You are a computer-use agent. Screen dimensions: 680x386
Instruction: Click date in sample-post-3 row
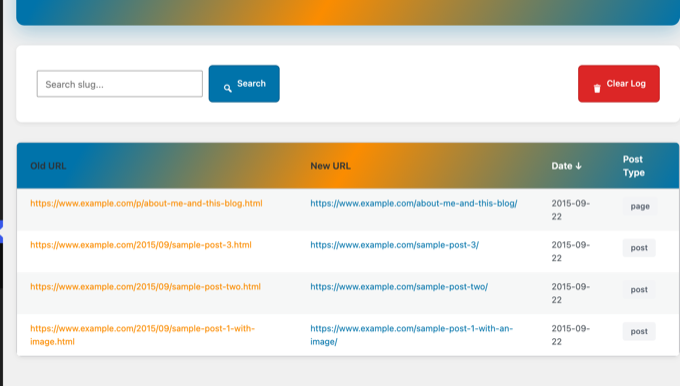pyautogui.click(x=571, y=252)
